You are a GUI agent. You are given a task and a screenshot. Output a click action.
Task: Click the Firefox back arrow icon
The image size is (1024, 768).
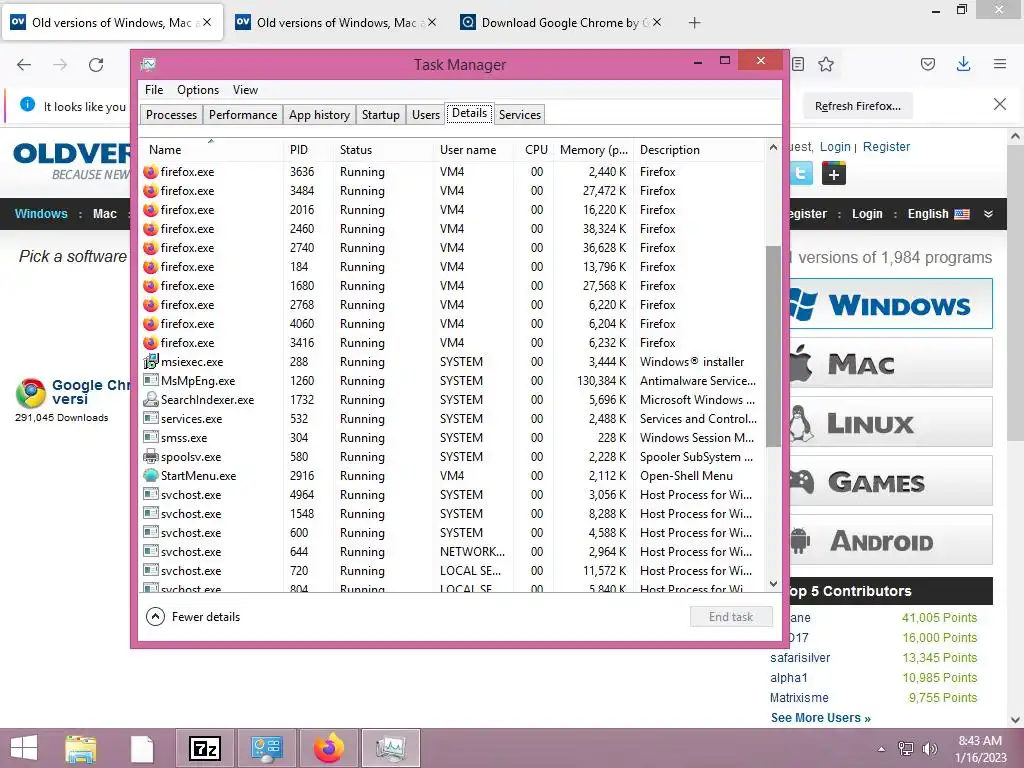tap(24, 64)
